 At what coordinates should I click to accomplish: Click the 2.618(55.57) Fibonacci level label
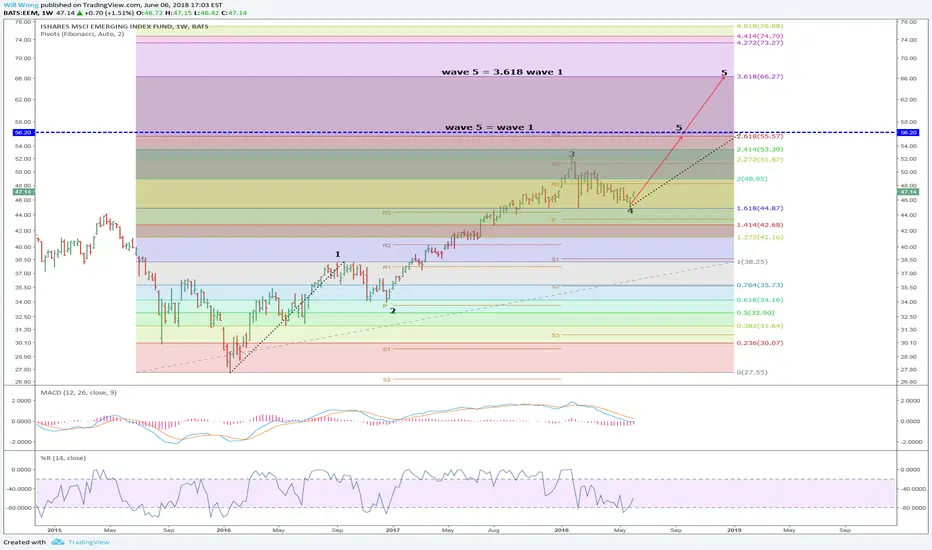760,137
